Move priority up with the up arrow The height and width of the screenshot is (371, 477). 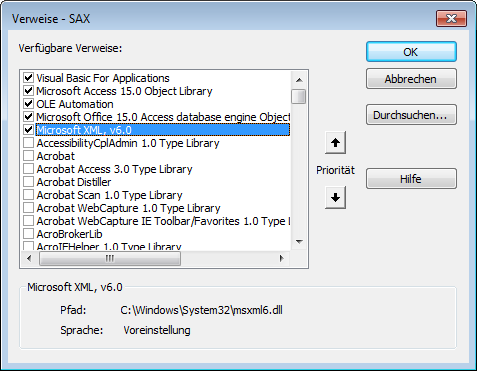point(335,143)
